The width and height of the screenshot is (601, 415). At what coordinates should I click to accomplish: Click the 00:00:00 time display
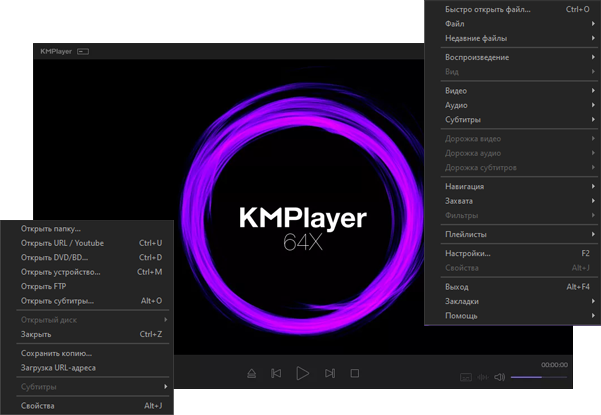[x=554, y=365]
